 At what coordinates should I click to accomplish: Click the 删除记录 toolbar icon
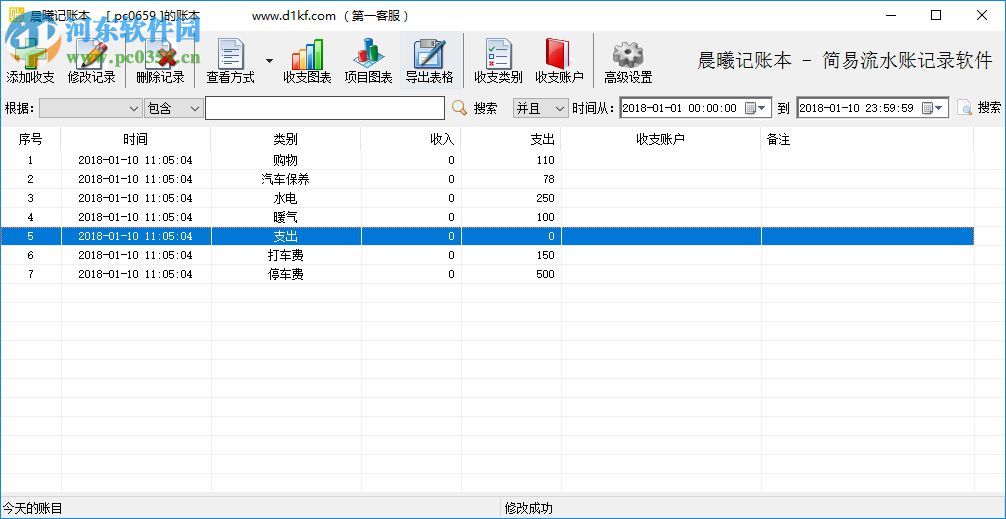click(x=160, y=61)
